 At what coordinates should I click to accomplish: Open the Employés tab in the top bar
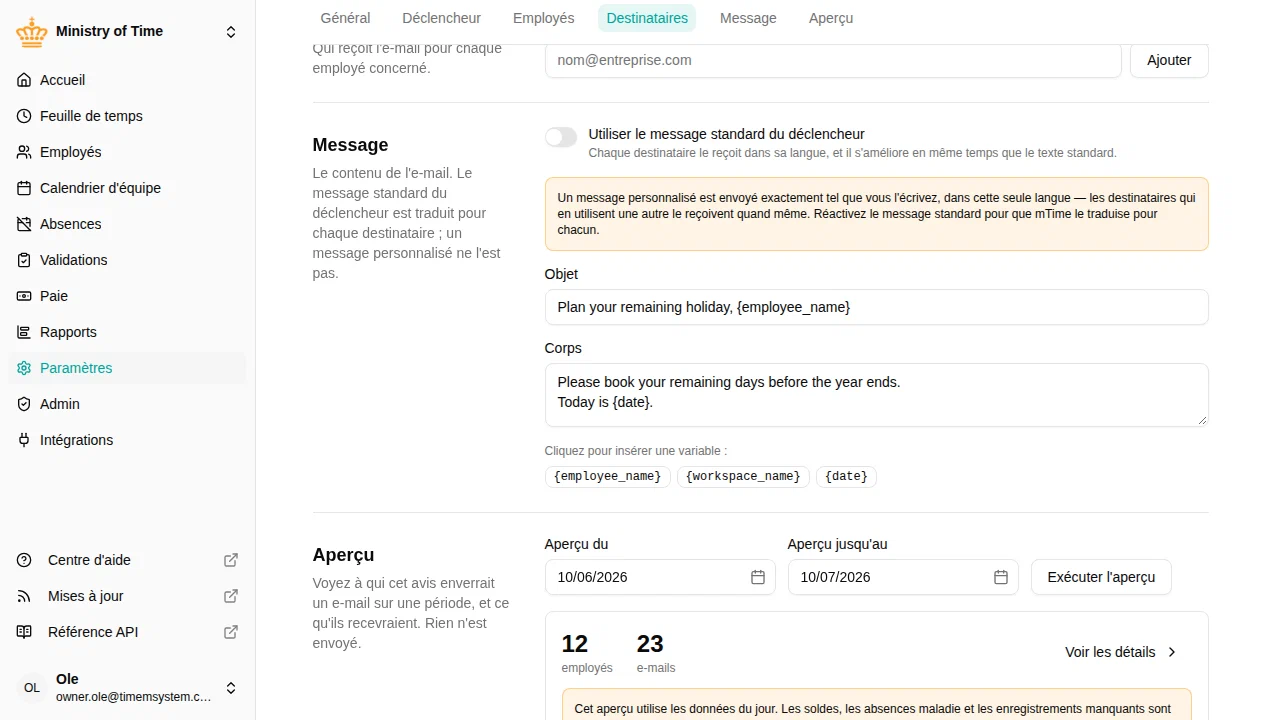tap(543, 18)
